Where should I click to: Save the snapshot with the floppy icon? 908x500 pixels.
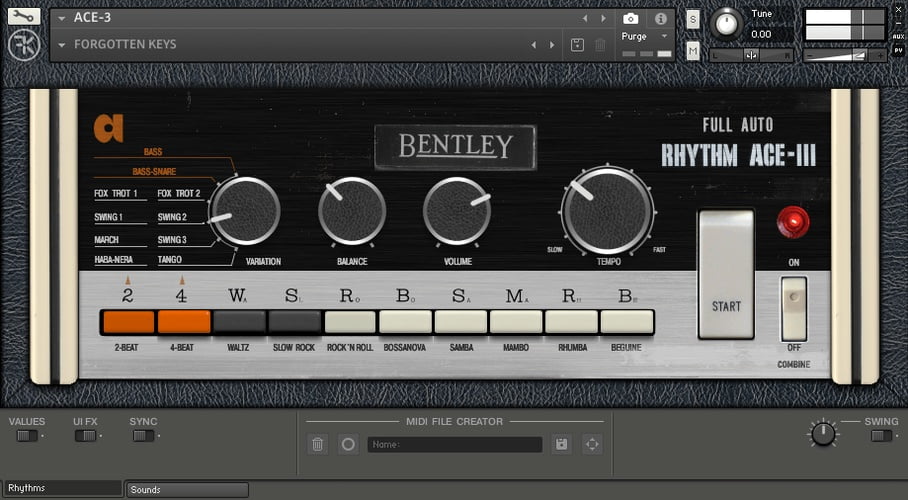pyautogui.click(x=577, y=45)
